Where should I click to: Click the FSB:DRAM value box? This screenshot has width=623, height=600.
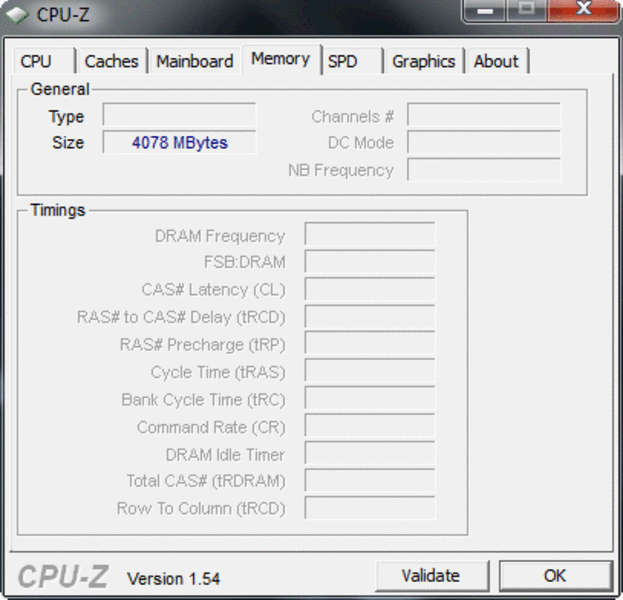pyautogui.click(x=370, y=261)
